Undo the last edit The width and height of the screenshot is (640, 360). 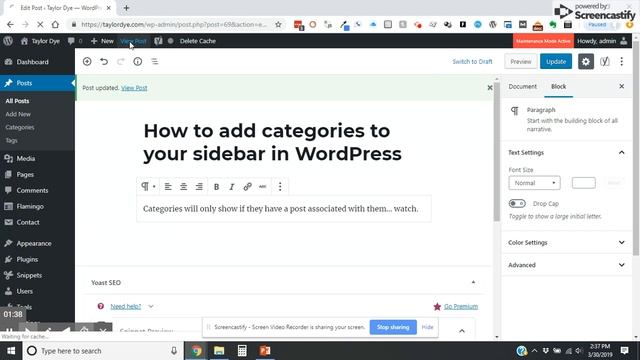click(x=104, y=61)
